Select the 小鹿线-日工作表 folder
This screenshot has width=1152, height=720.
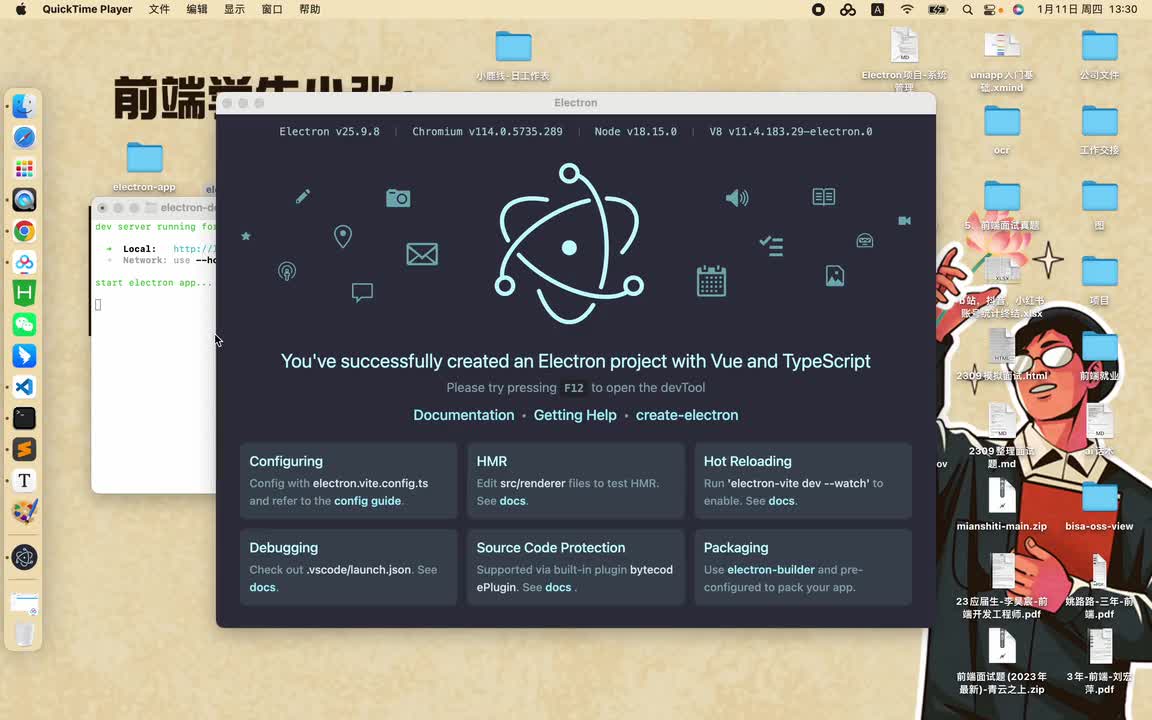513,56
